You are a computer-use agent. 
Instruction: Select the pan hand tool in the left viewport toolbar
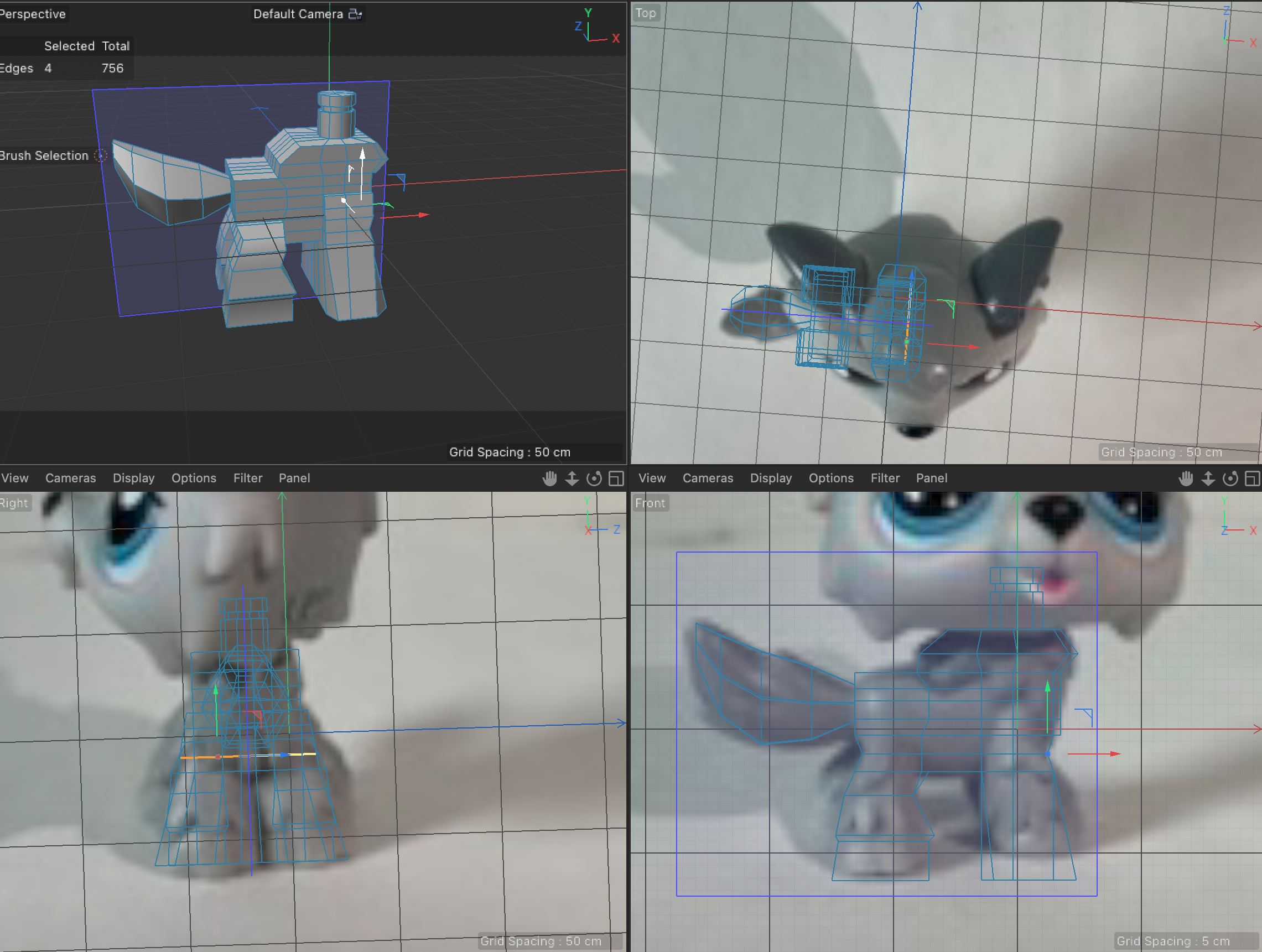click(x=549, y=478)
